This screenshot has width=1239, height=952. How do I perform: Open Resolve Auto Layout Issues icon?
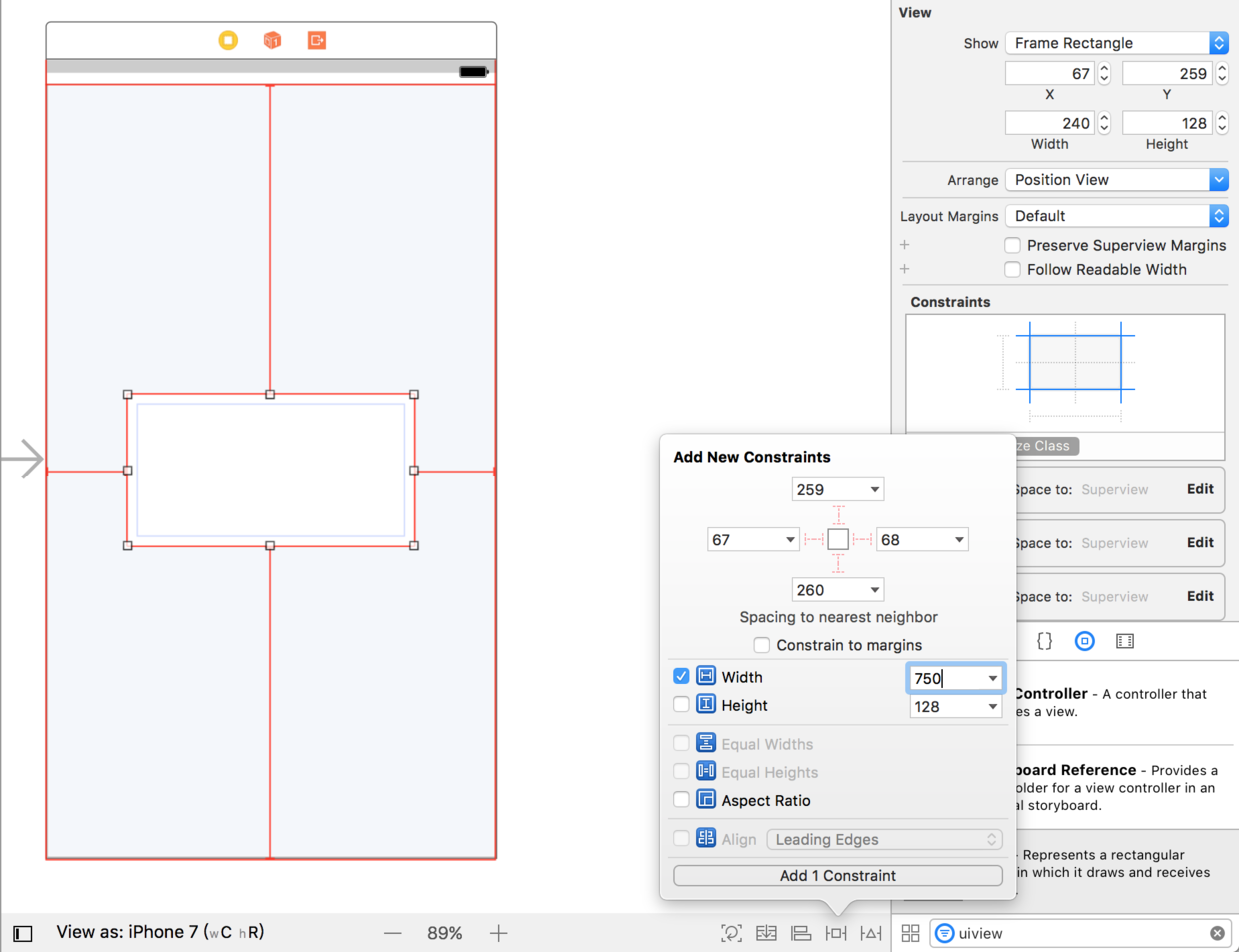[x=871, y=933]
